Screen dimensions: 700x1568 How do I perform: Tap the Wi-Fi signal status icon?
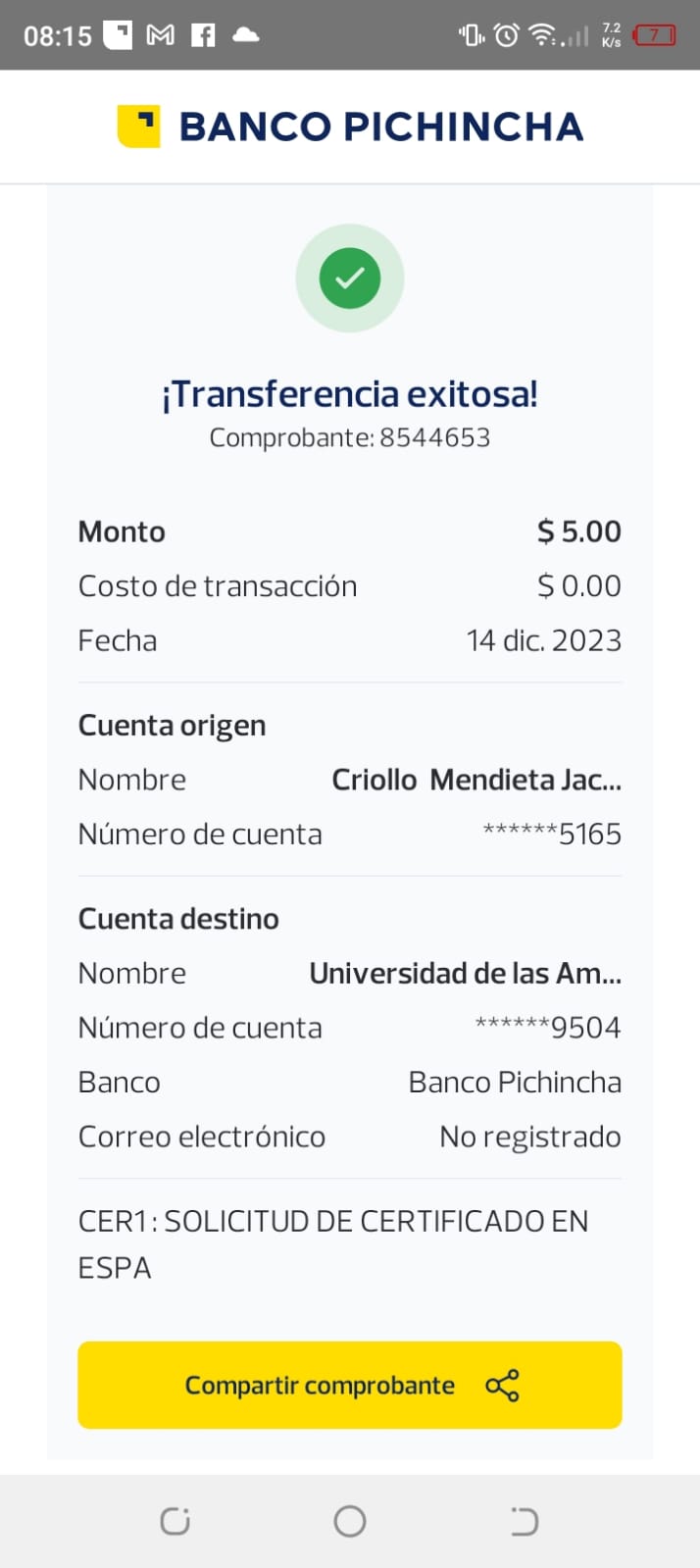541,35
